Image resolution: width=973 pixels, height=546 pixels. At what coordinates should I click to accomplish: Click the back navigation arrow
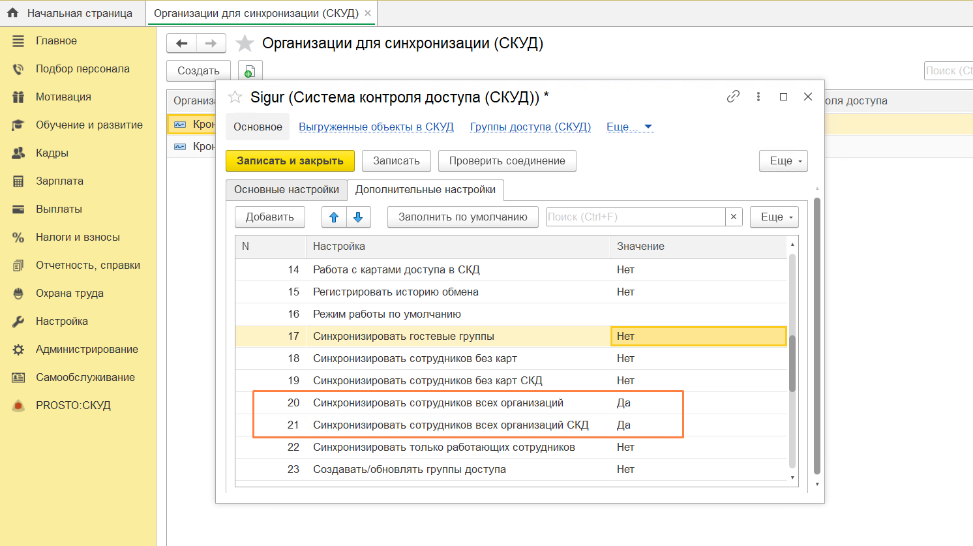[183, 44]
